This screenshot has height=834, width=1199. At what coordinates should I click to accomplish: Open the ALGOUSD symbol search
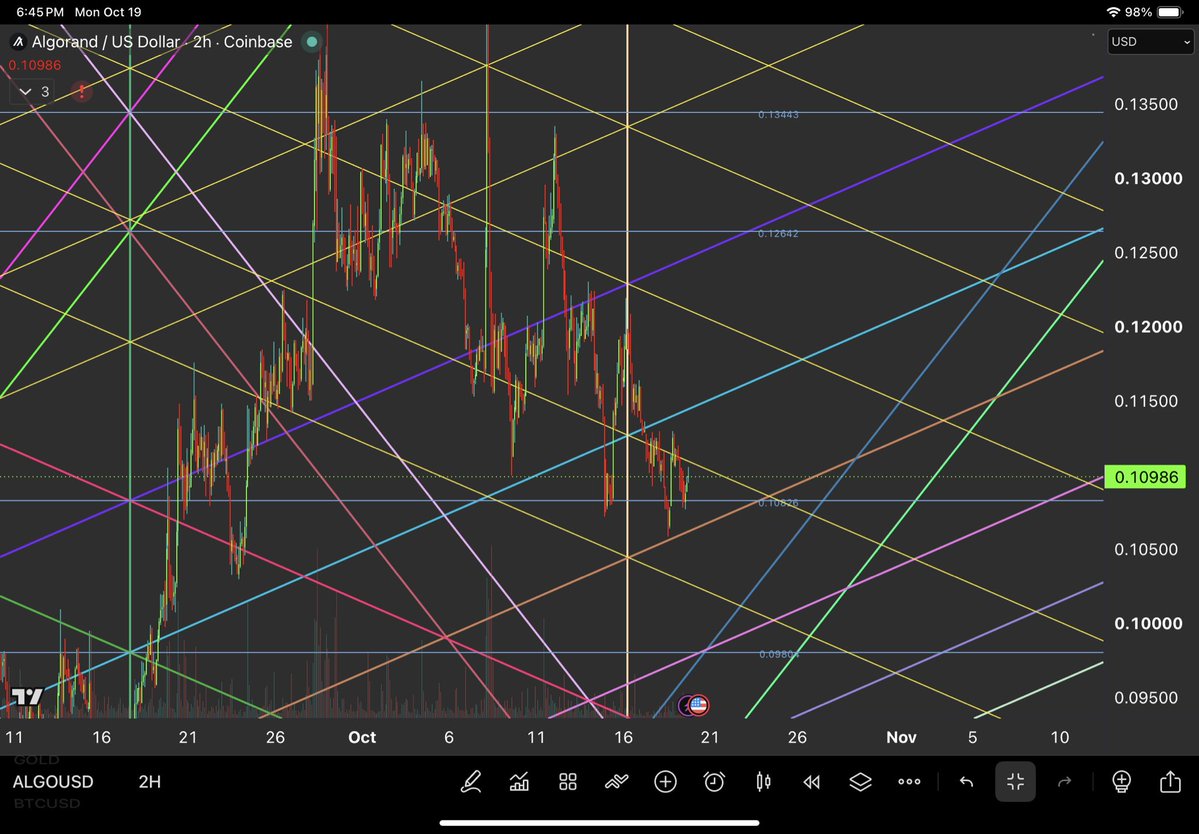pos(53,781)
